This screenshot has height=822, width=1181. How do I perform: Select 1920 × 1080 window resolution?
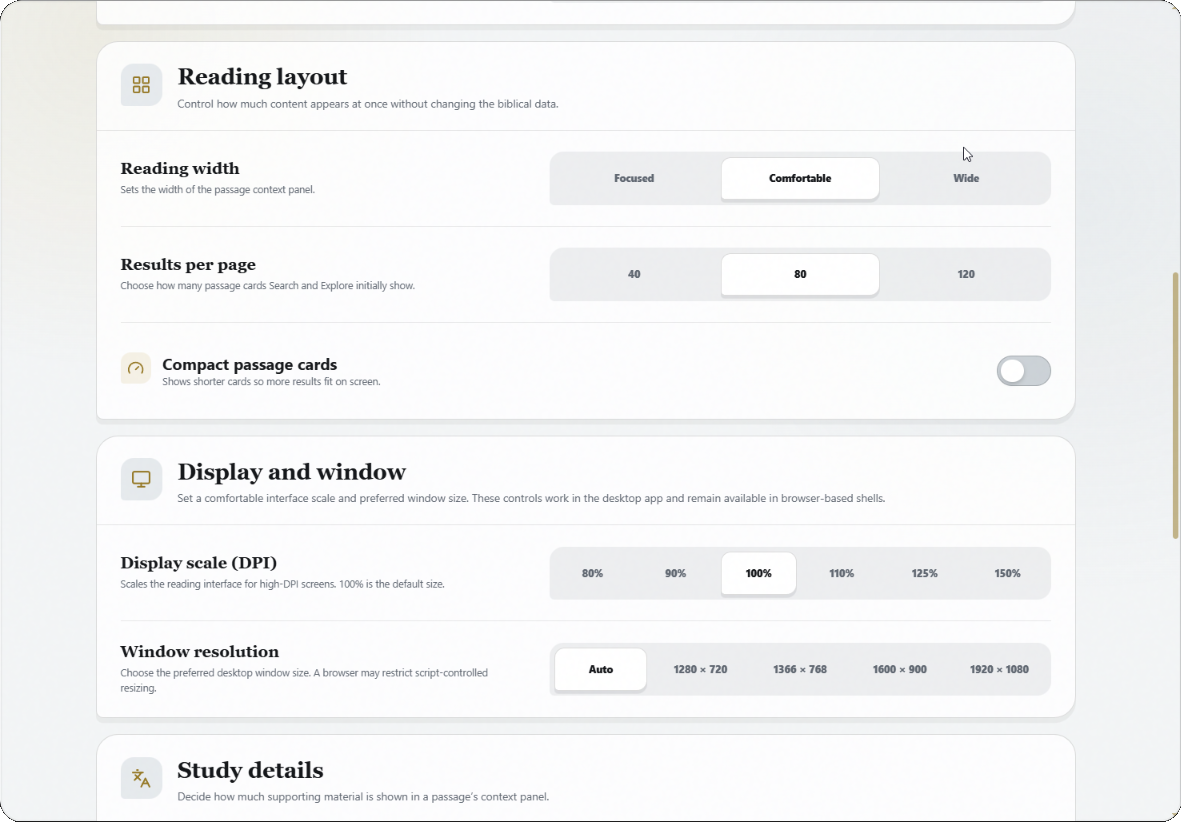(x=999, y=669)
